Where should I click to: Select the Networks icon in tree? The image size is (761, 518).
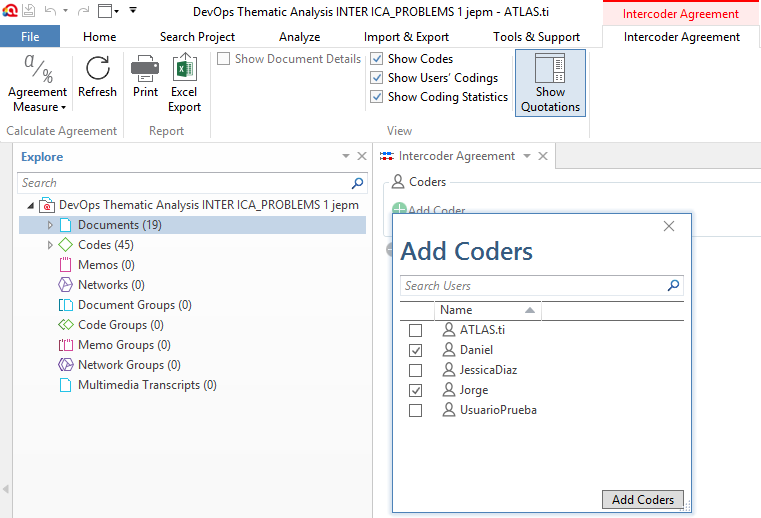(66, 285)
